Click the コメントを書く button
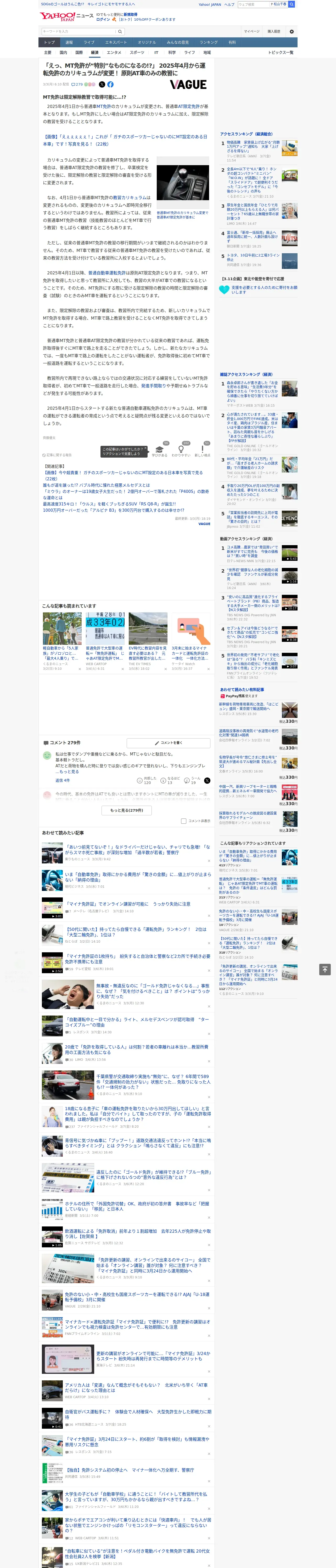The height and width of the screenshot is (1568, 336). pos(168,743)
